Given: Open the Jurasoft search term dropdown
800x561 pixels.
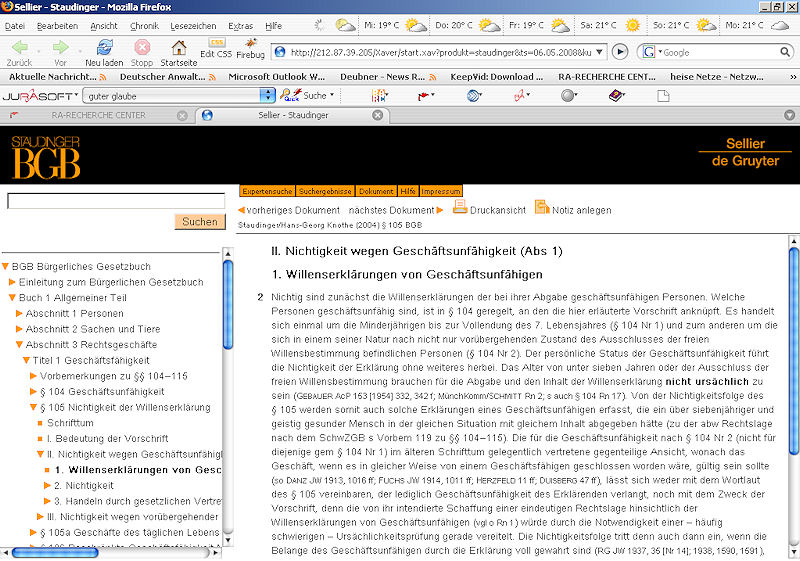Looking at the screenshot, I should pyautogui.click(x=267, y=95).
